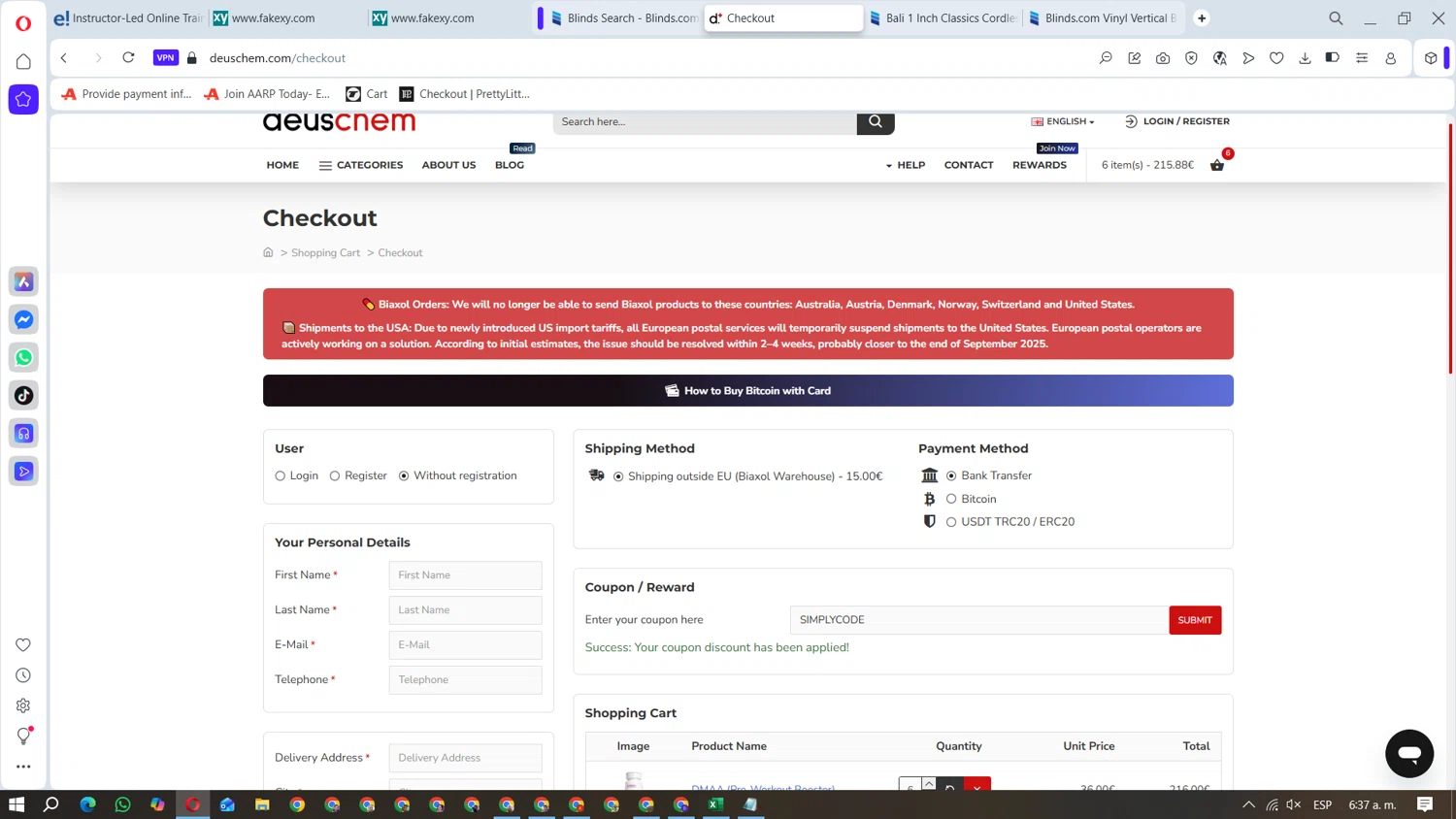Open Microsoft Edge from taskbar

87,804
